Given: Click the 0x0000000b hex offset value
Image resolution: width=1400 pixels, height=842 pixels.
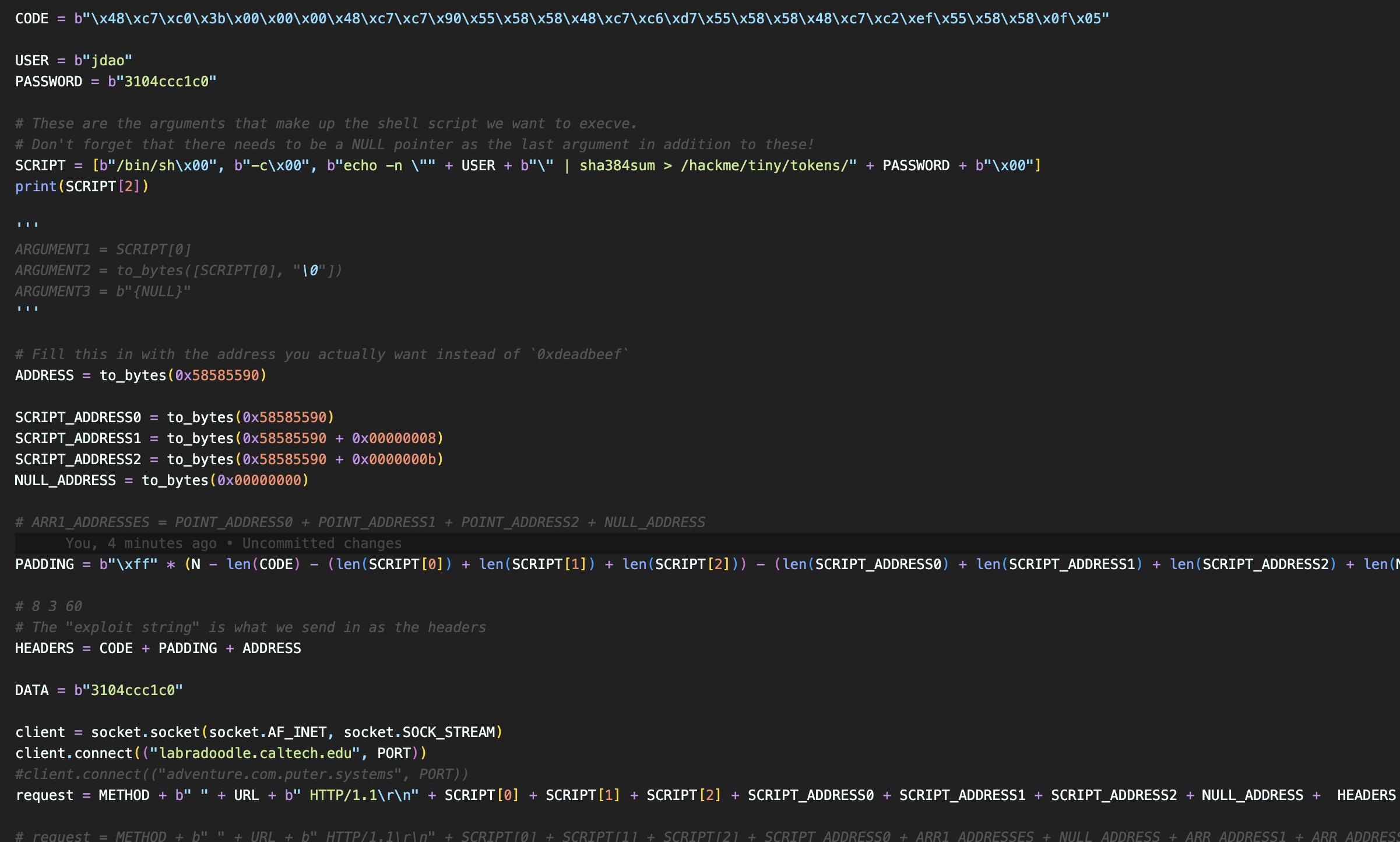Looking at the screenshot, I should (x=394, y=459).
